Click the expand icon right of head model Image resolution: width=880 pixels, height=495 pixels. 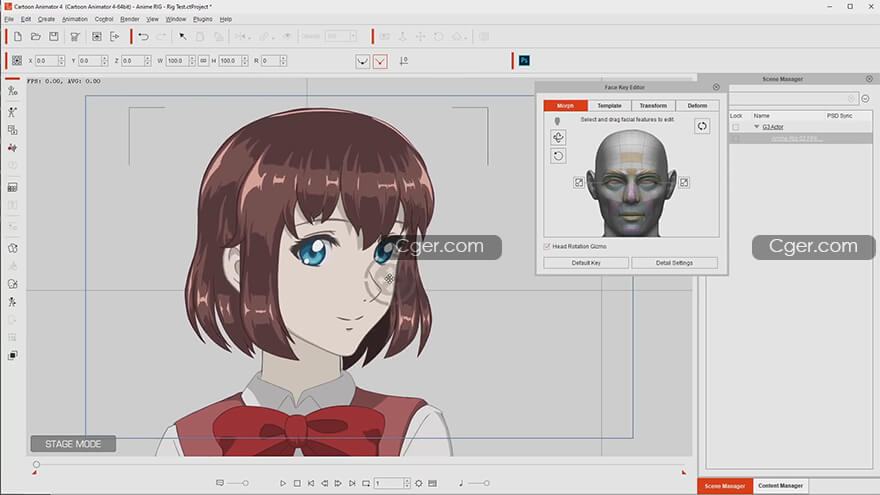click(684, 182)
